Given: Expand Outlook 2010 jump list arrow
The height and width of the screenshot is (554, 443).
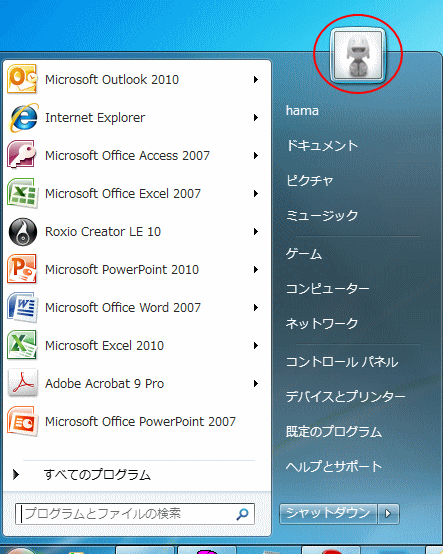Looking at the screenshot, I should (x=256, y=79).
